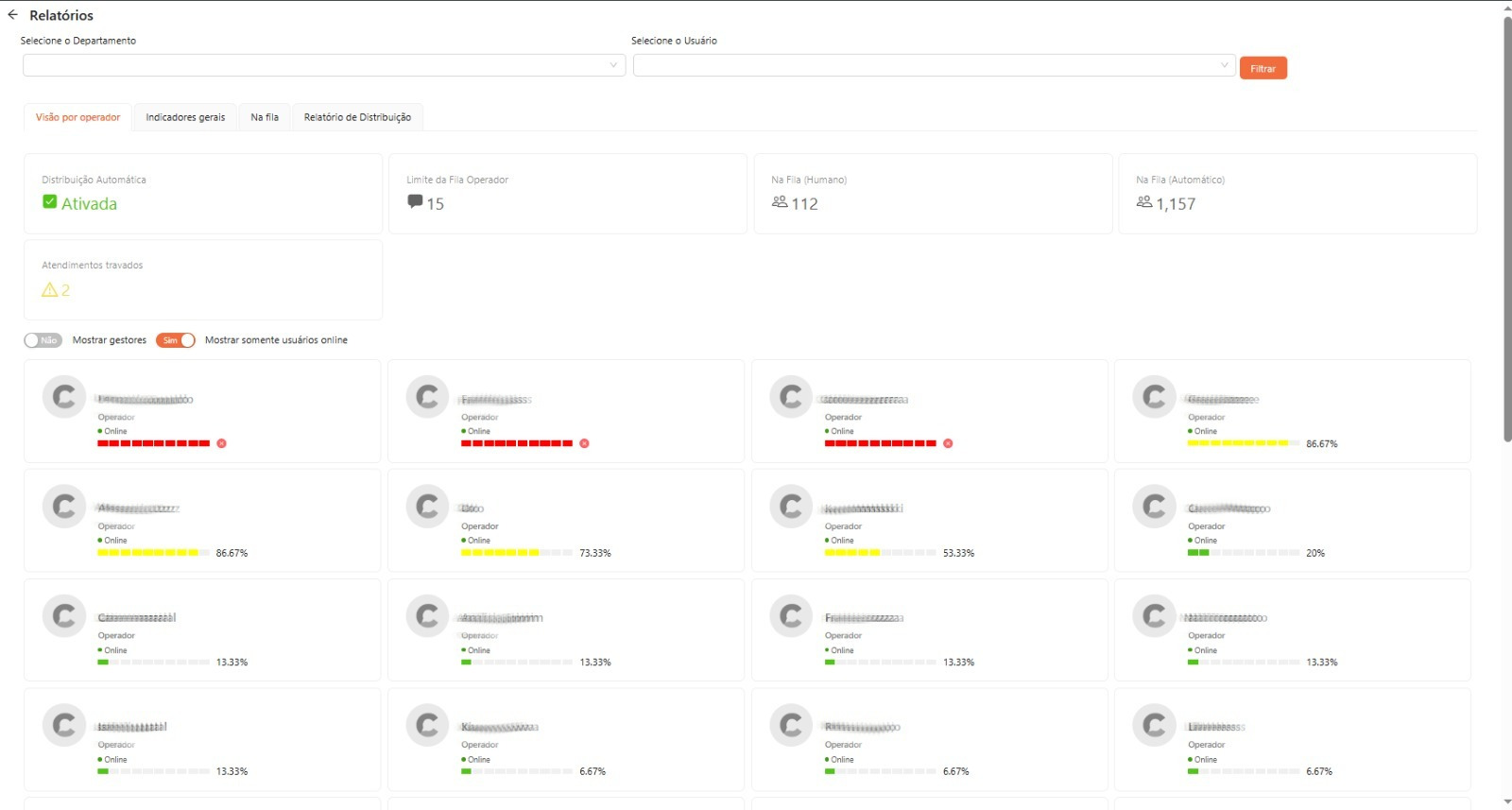Click the chat bubble icon beside 15
1512x810 pixels.
[x=415, y=202]
